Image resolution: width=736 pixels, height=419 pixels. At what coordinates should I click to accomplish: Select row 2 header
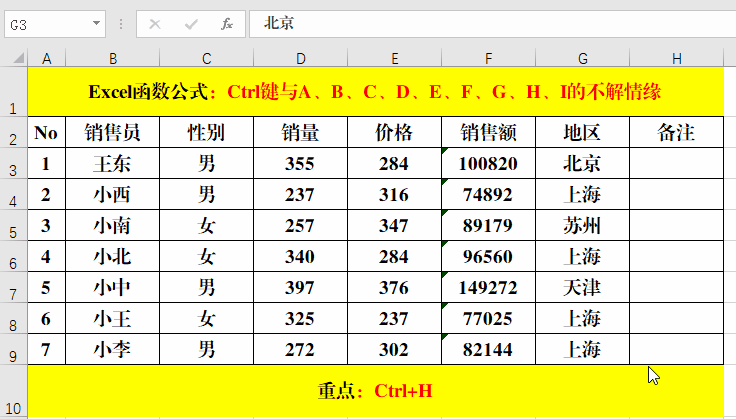(x=14, y=132)
